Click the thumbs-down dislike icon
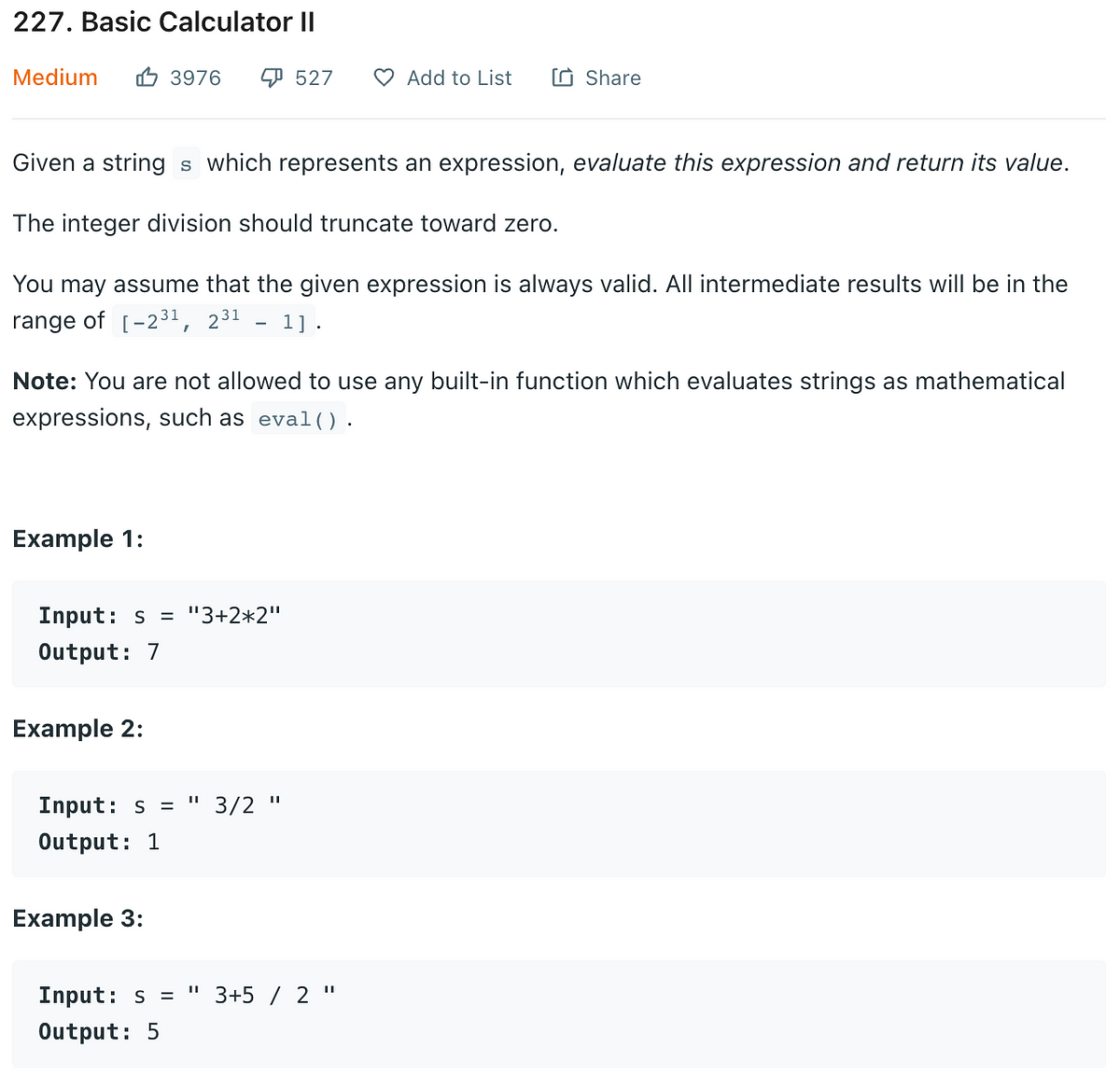Image resolution: width=1120 pixels, height=1075 pixels. pyautogui.click(x=271, y=77)
